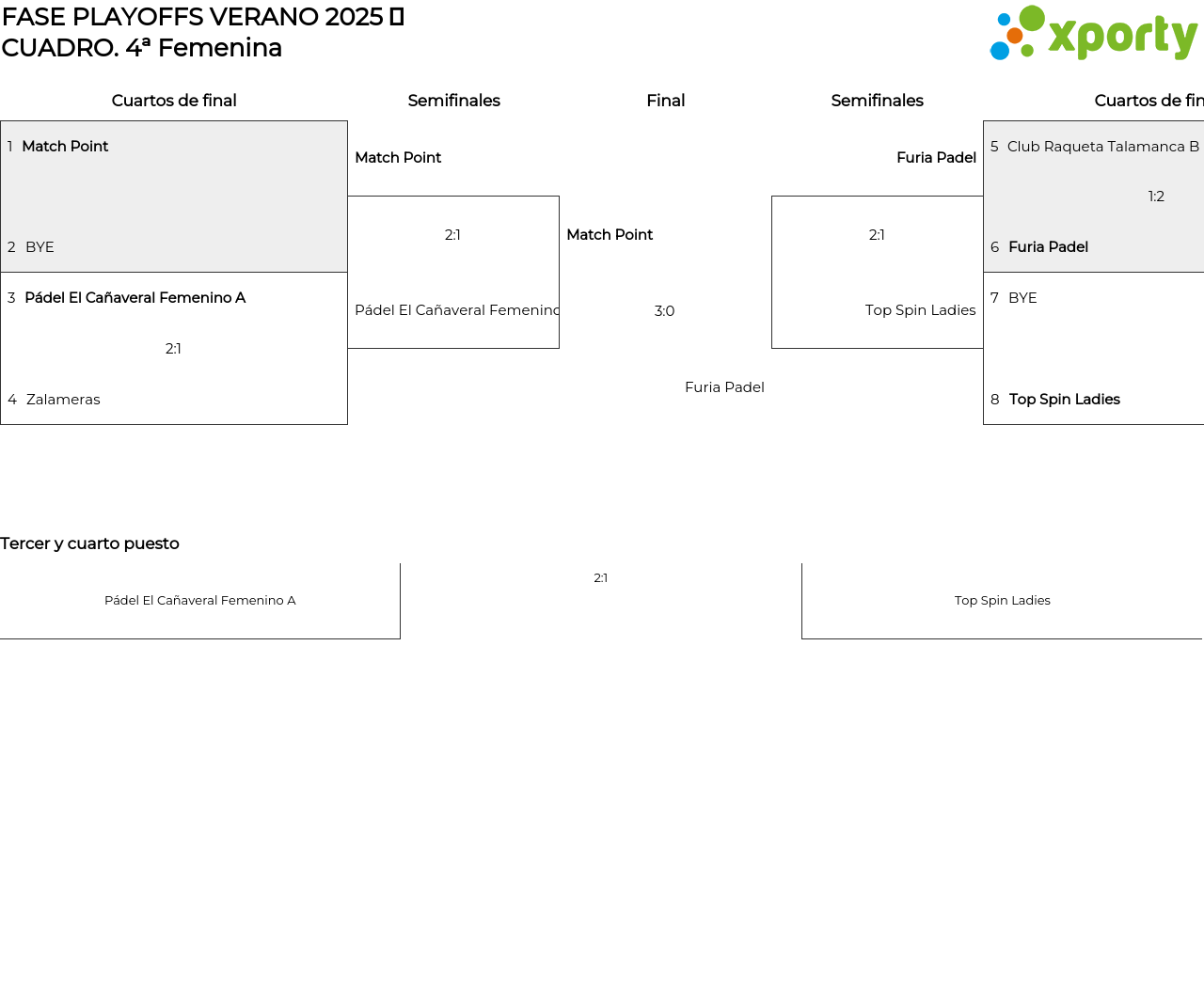This screenshot has height=1008, width=1204.
Task: Click the small square icon after 2025 title
Action: (x=397, y=17)
